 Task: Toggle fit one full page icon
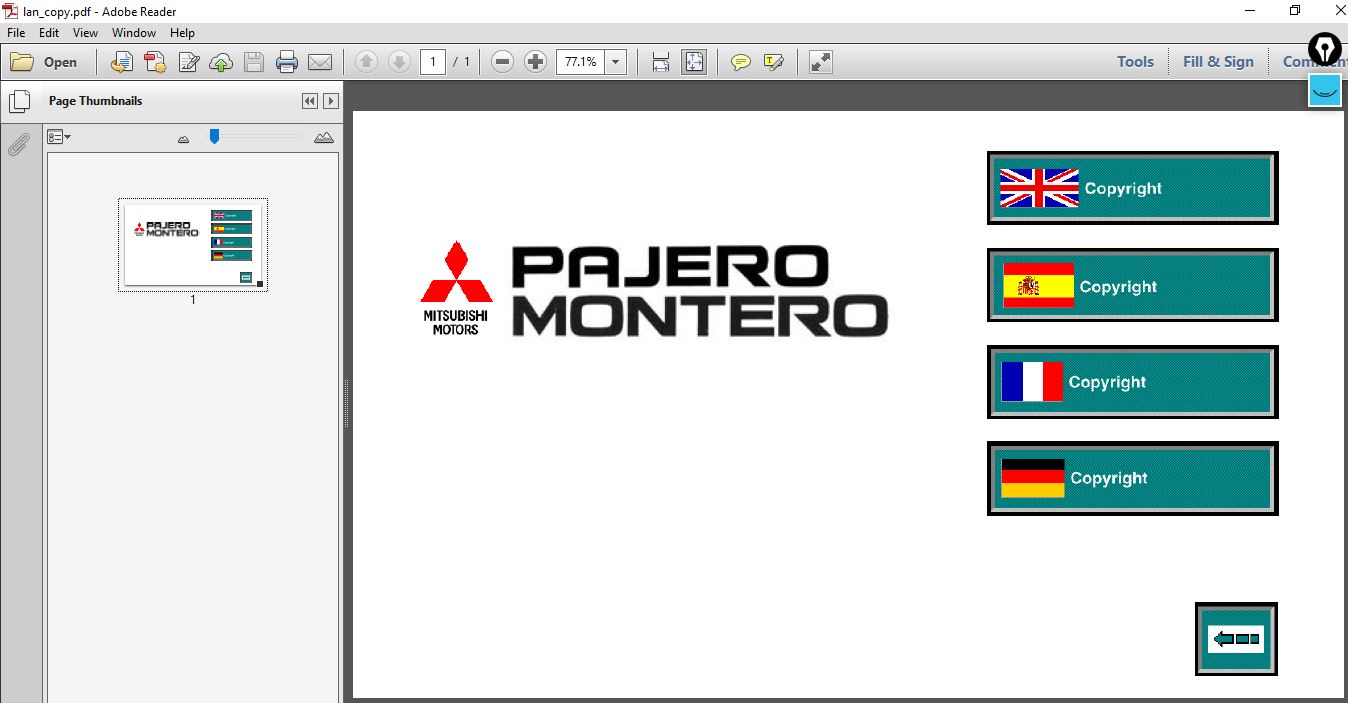694,62
